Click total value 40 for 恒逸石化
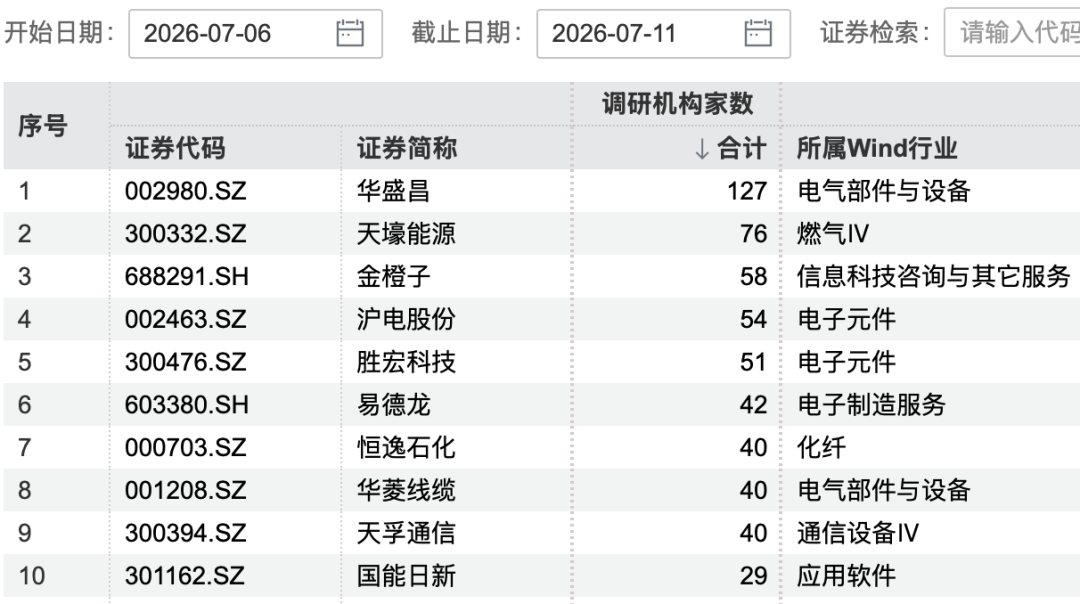 tap(754, 447)
